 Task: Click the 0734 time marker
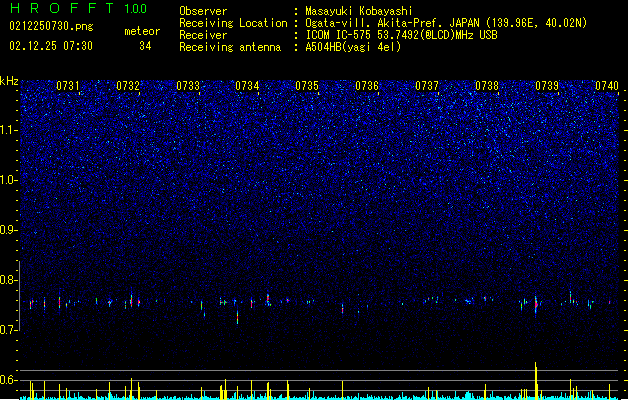click(x=247, y=86)
